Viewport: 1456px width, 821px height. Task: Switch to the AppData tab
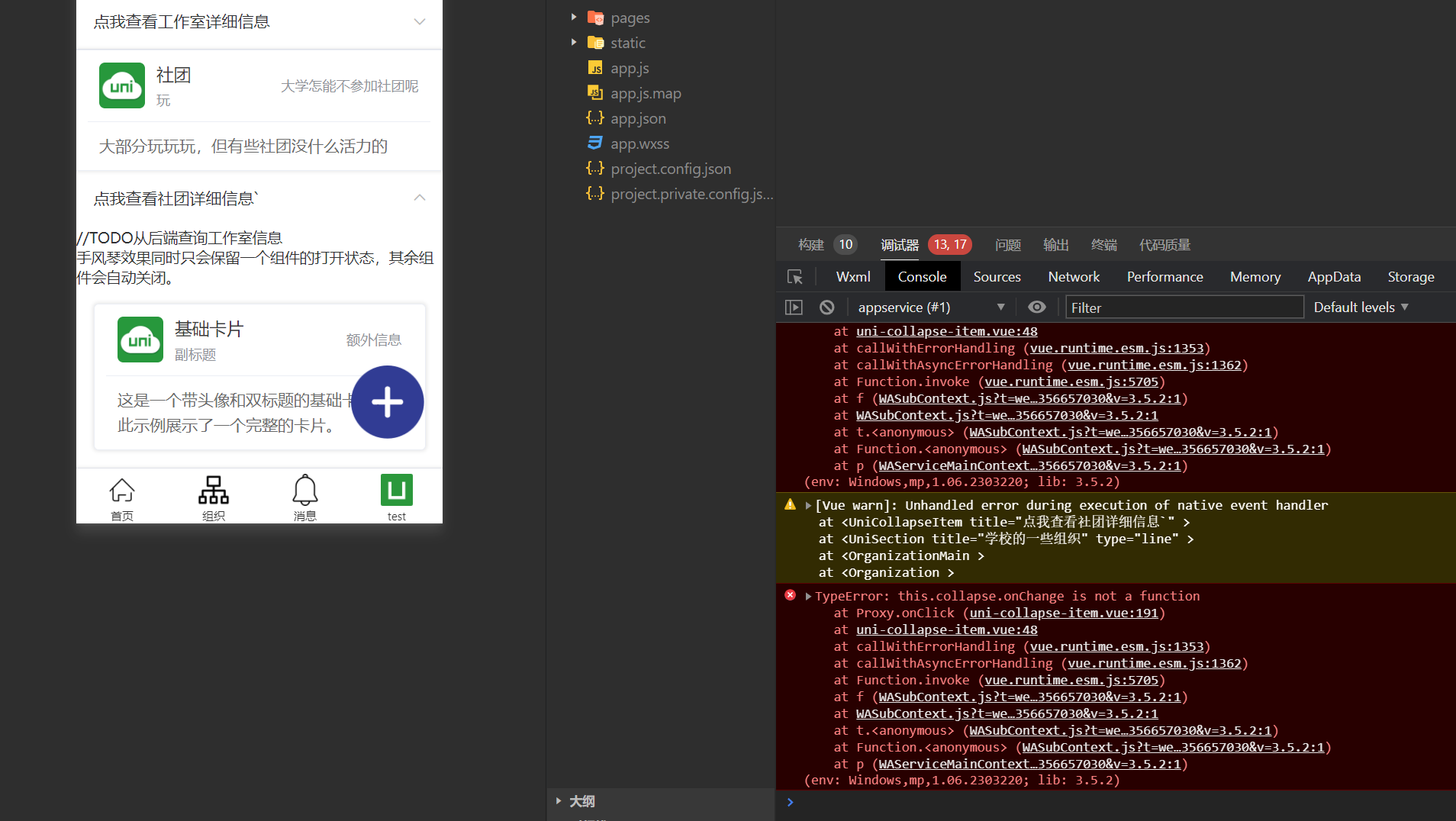[x=1334, y=277]
